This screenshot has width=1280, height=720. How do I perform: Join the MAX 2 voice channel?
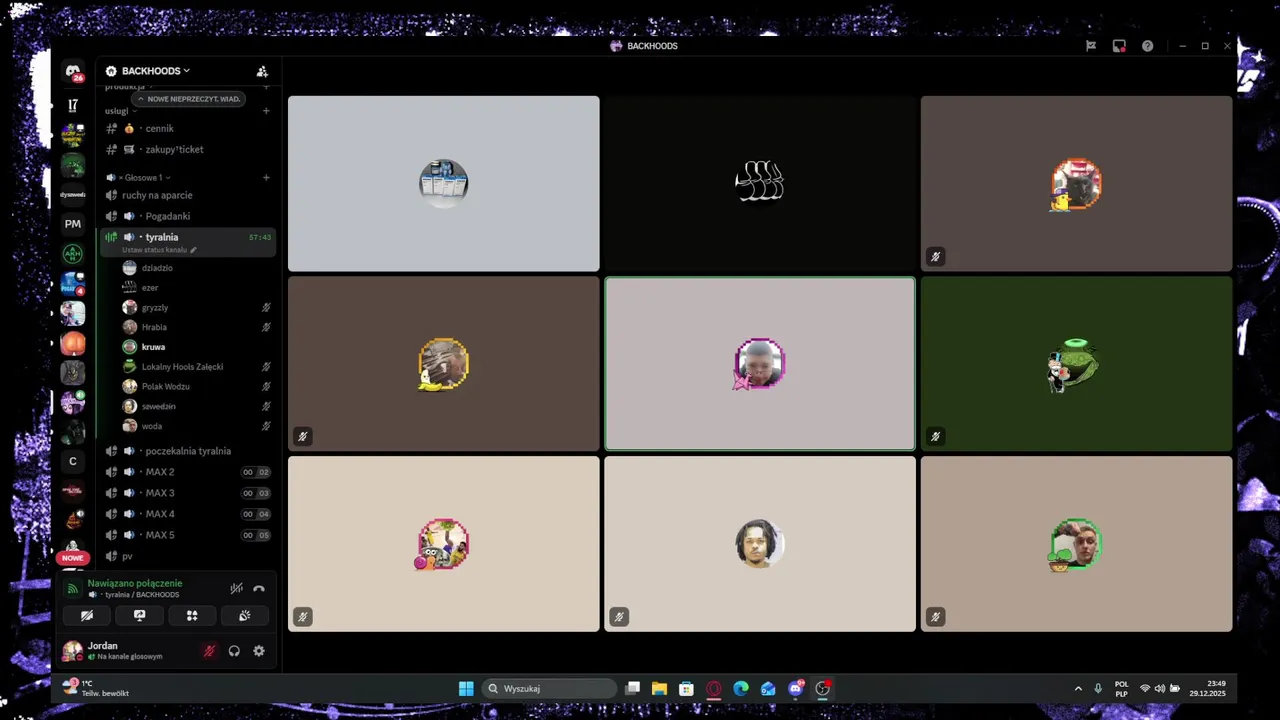tap(187, 472)
